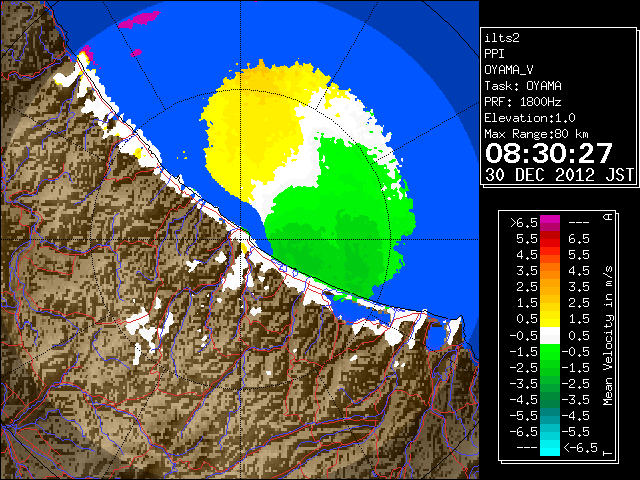The width and height of the screenshot is (640, 480).
Task: Select the 'Task: OYAMA' line
Action: coord(523,86)
